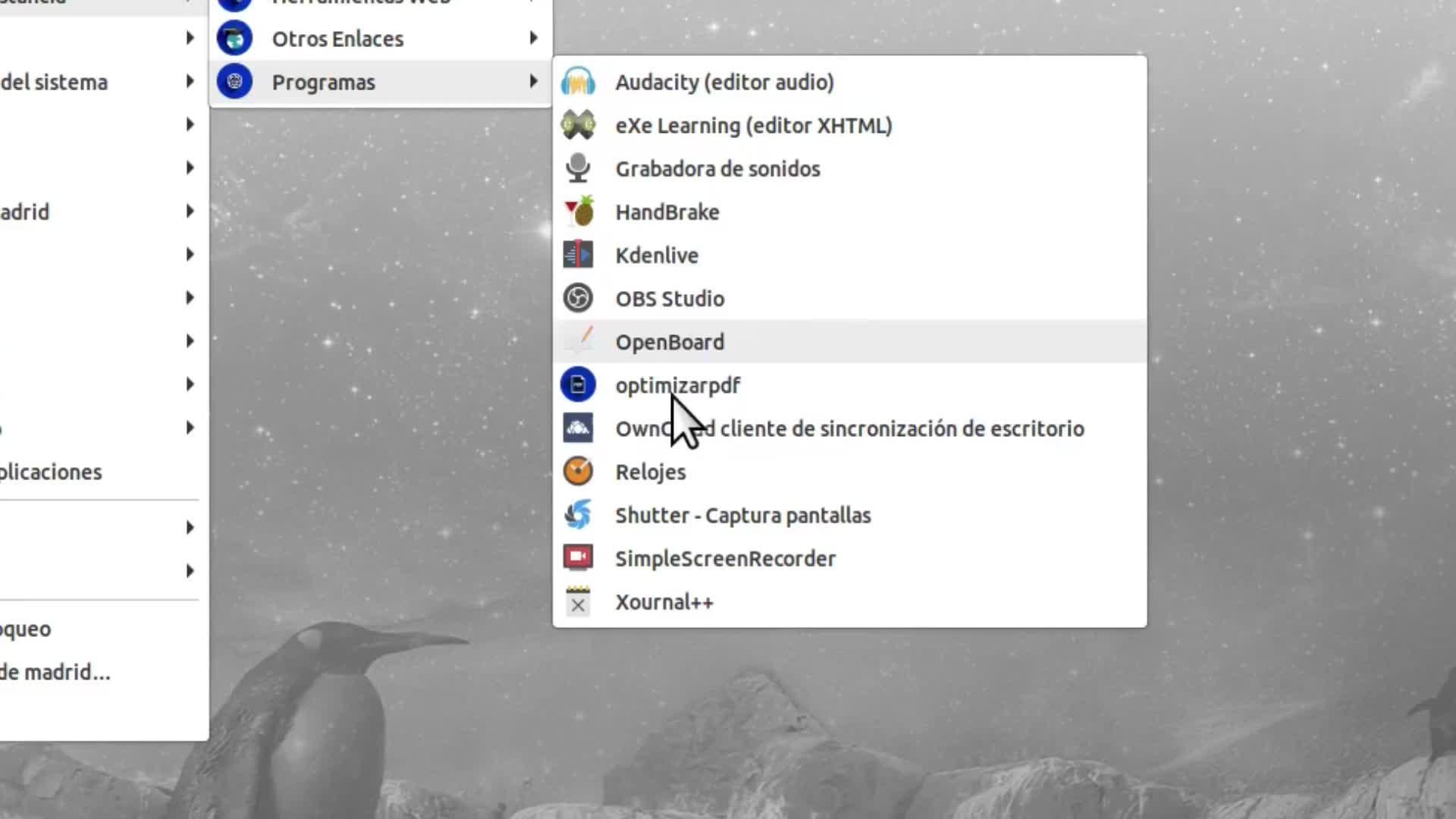Expand the 'del sistema' submenu arrow
The height and width of the screenshot is (819, 1456).
tap(190, 81)
